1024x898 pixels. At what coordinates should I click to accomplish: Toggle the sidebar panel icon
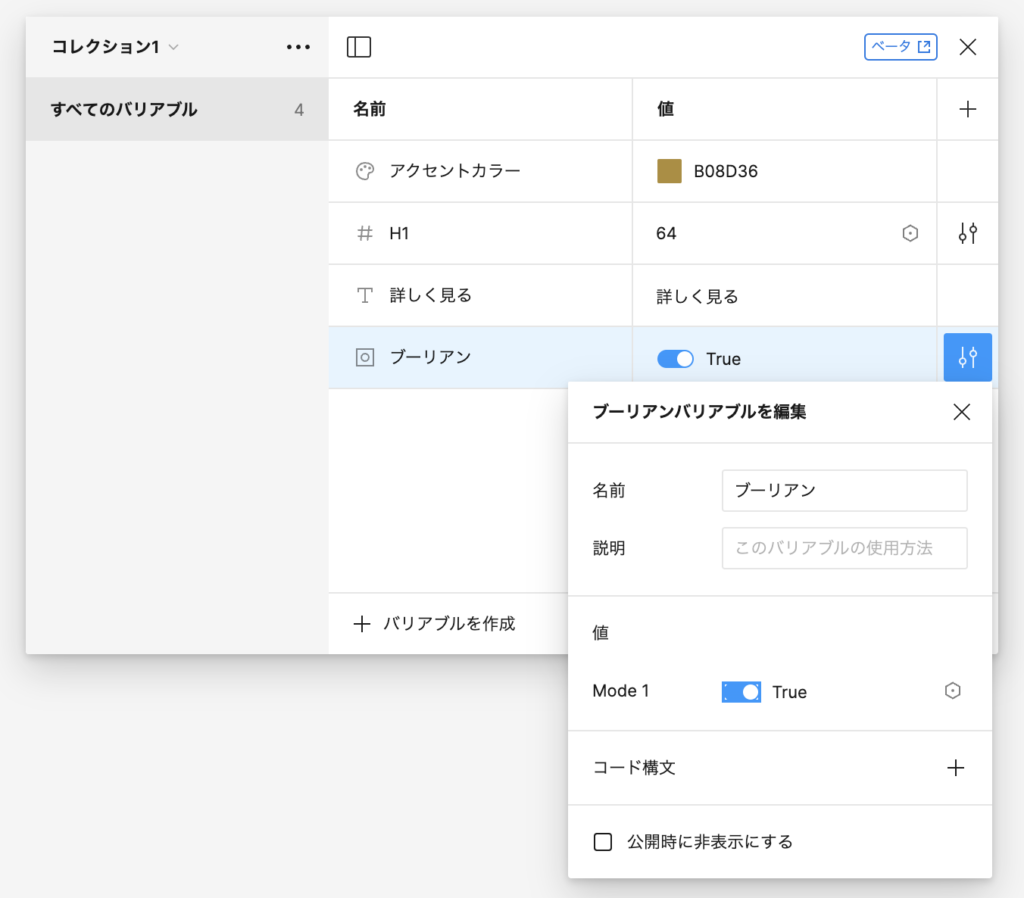point(358,47)
